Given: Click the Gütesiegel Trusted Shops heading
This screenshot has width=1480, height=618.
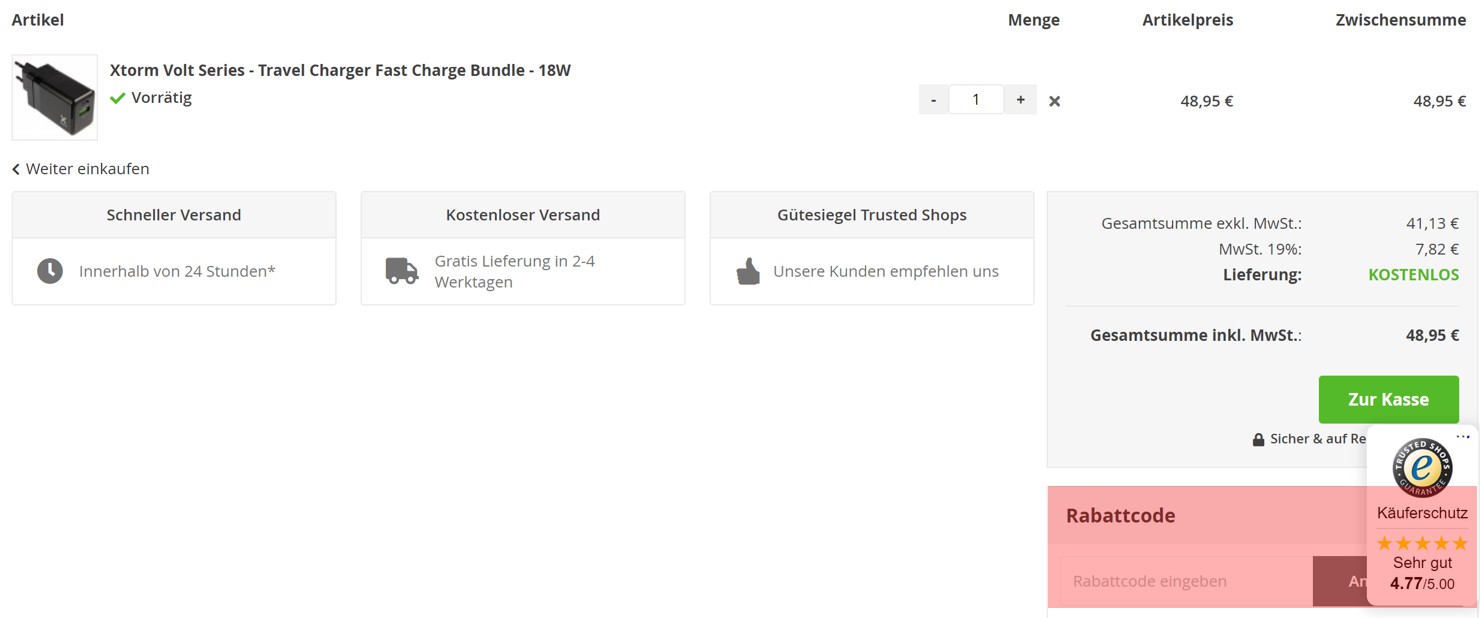Looking at the screenshot, I should (872, 215).
